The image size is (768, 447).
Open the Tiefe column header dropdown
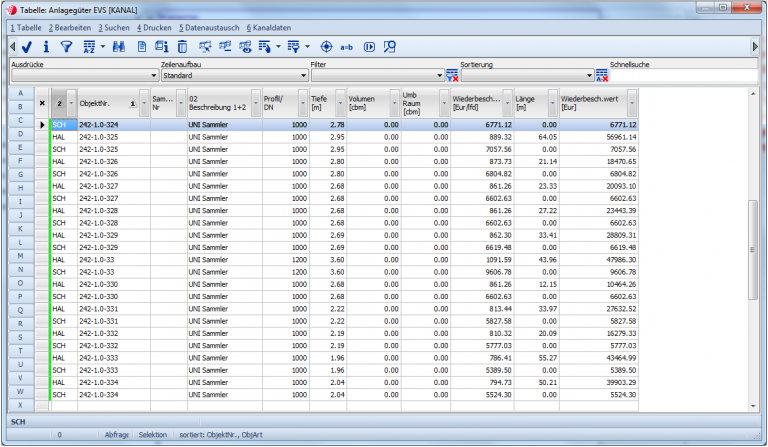pos(341,102)
